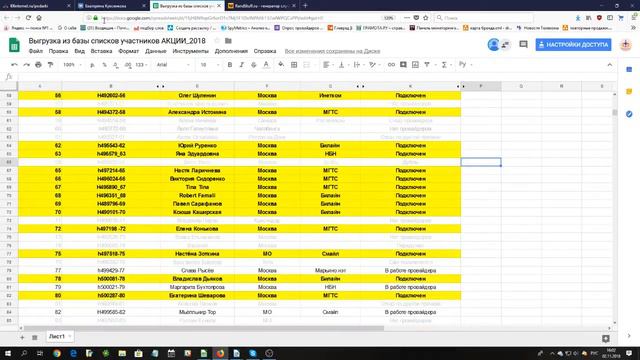
Task: Collapse the toolbar with the up chevron
Action: tap(609, 65)
